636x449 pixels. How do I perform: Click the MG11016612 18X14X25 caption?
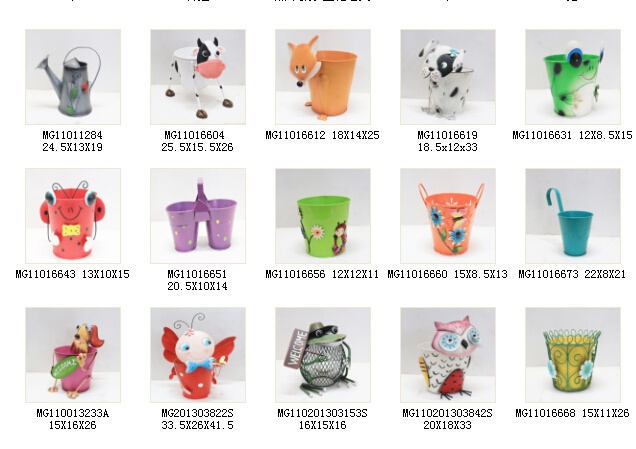(322, 135)
